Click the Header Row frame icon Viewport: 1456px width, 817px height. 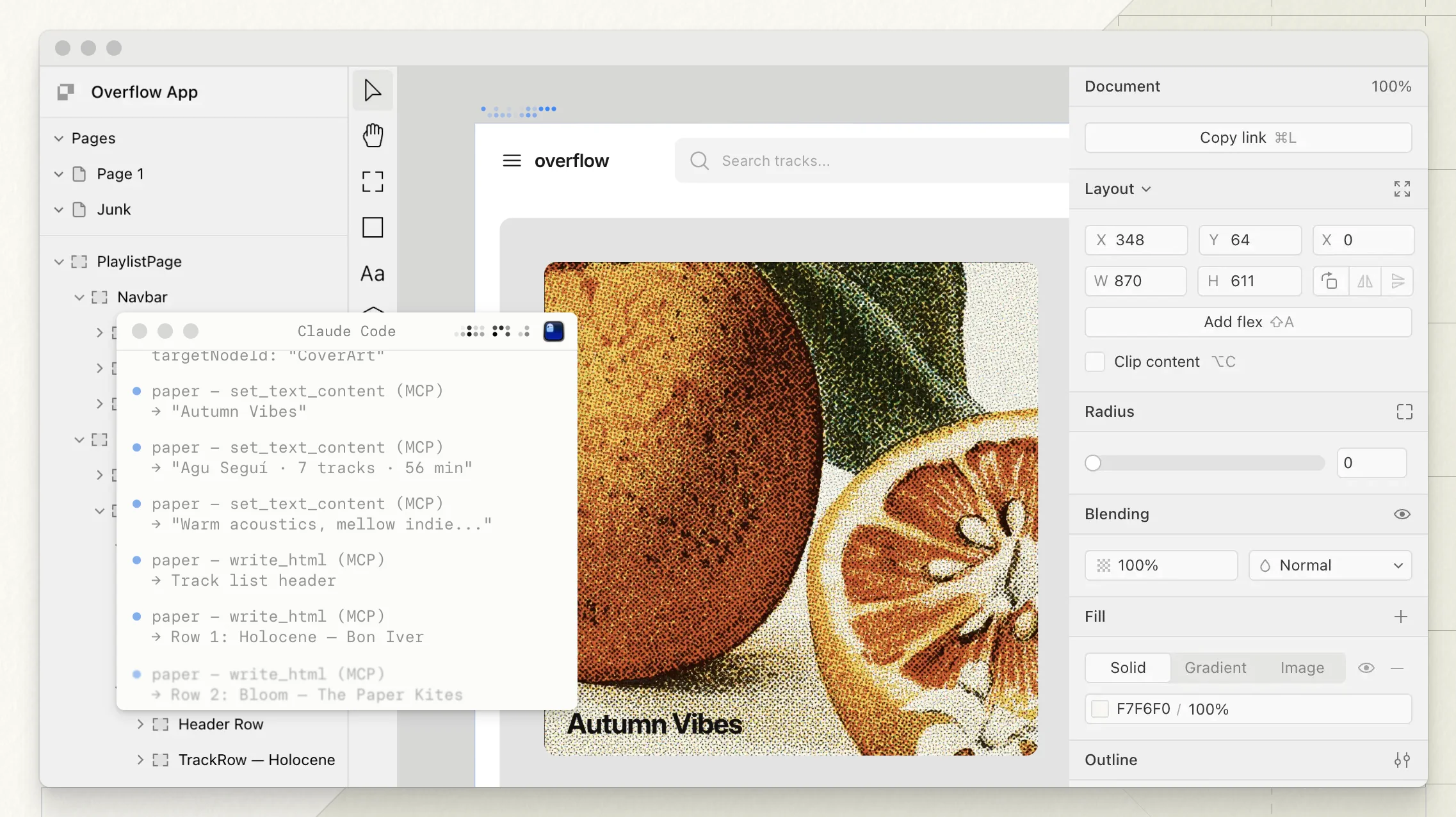click(x=161, y=724)
